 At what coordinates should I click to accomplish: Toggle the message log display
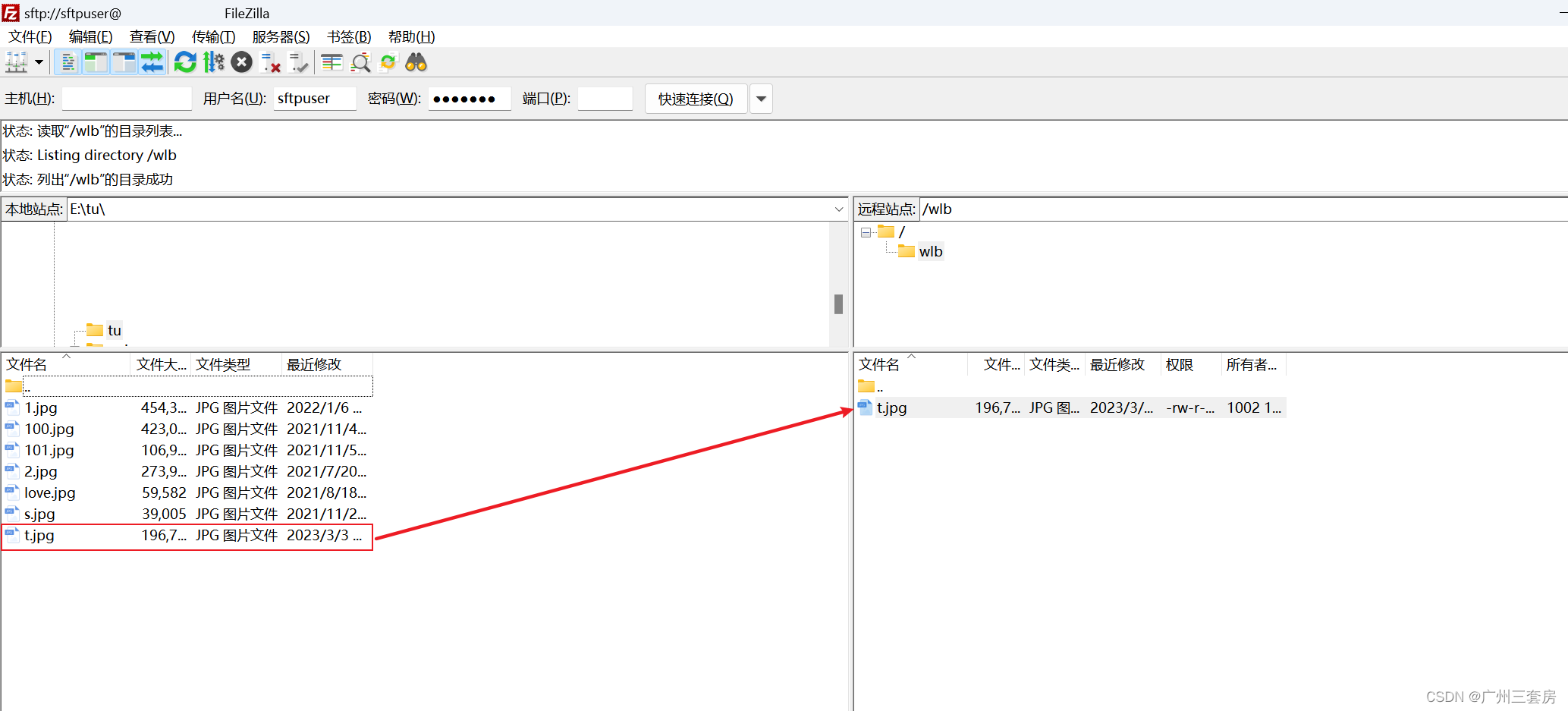tap(68, 62)
